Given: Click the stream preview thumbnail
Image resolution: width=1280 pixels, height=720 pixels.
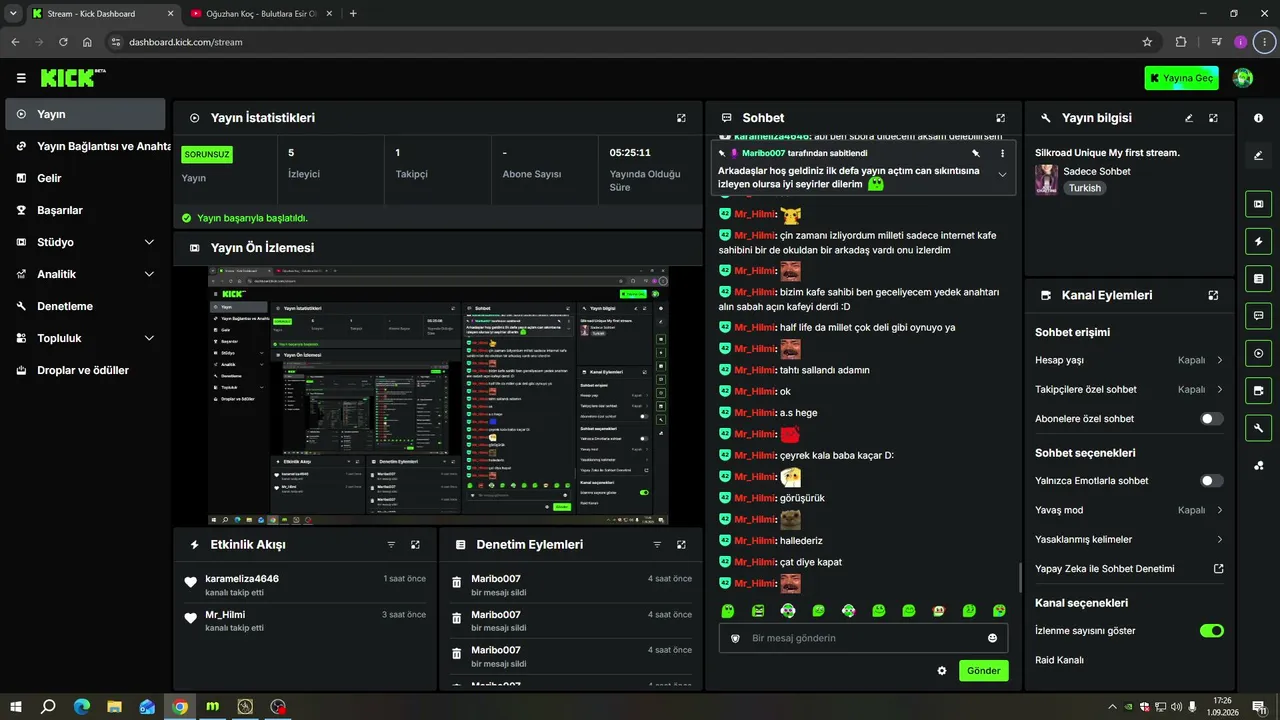Looking at the screenshot, I should point(439,395).
